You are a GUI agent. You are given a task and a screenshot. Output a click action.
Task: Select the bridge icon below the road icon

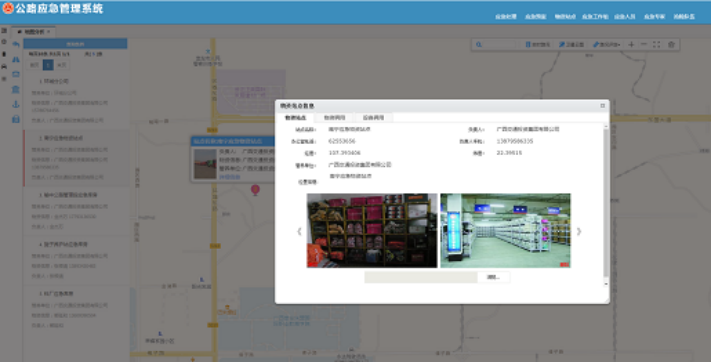coord(16,74)
